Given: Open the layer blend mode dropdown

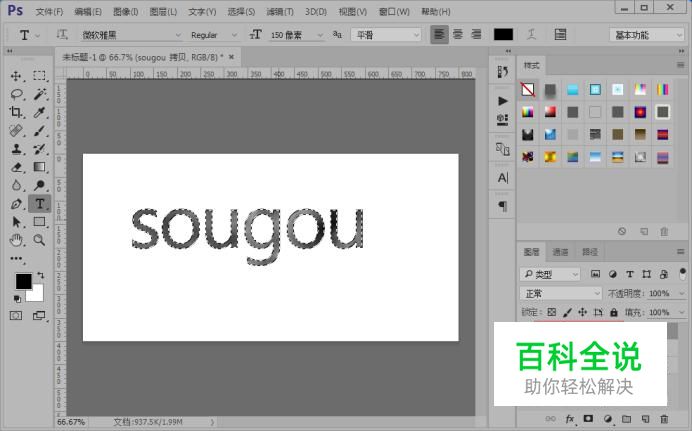Looking at the screenshot, I should pyautogui.click(x=561, y=293).
